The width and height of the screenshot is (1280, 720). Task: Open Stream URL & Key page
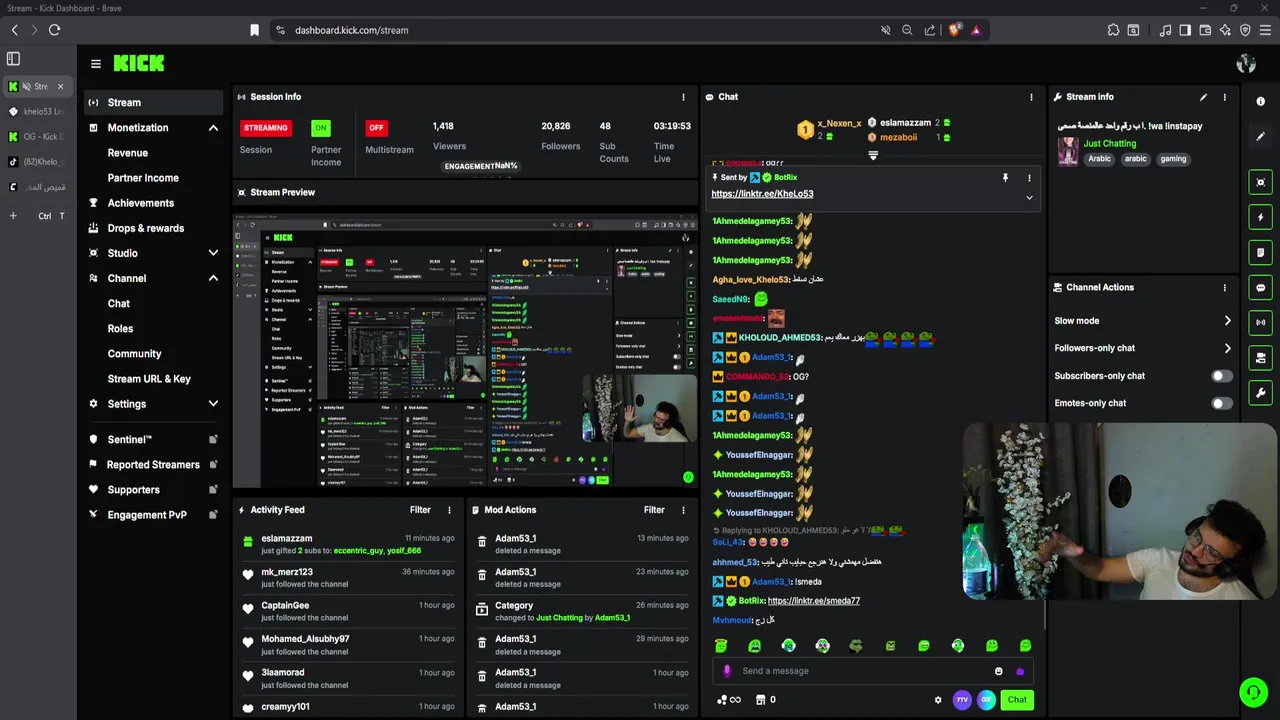[x=149, y=379]
